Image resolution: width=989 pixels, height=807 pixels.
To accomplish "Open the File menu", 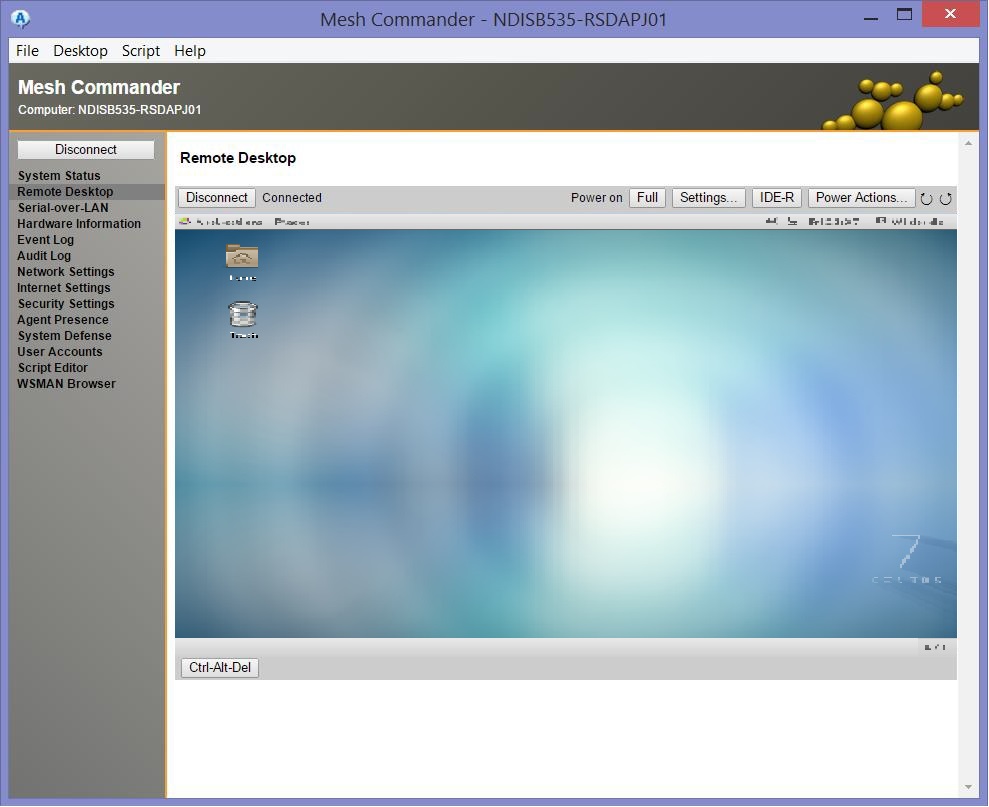I will point(27,50).
